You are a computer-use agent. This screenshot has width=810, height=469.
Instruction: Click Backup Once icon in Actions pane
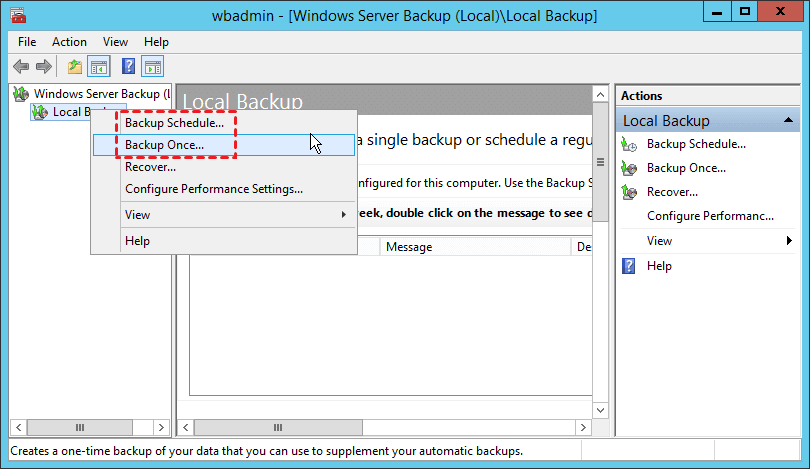(x=629, y=168)
